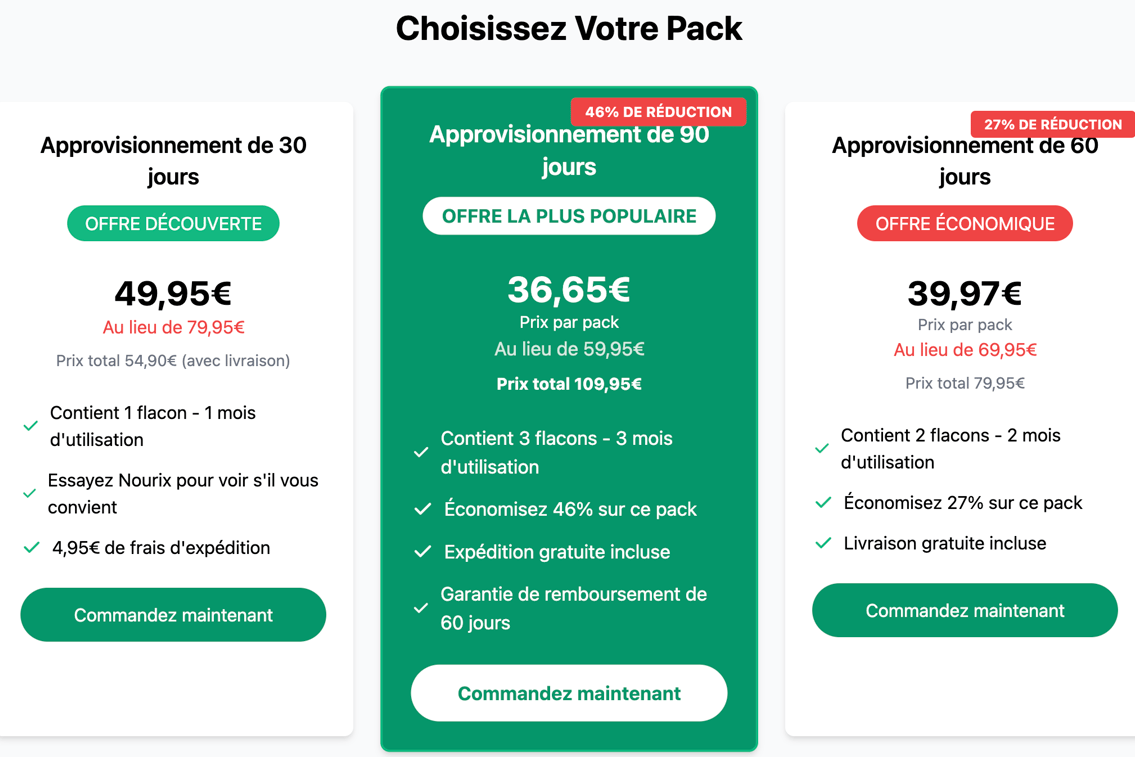The width and height of the screenshot is (1135, 757).
Task: Select the 'OFFRE DÉCOUVERTE' green badge
Action: 173,223
